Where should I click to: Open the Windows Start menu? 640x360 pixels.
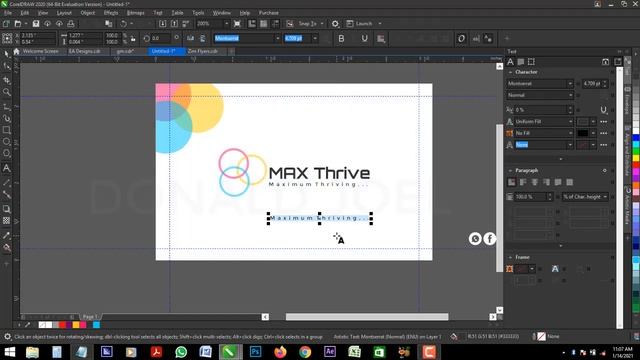pyautogui.click(x=9, y=351)
